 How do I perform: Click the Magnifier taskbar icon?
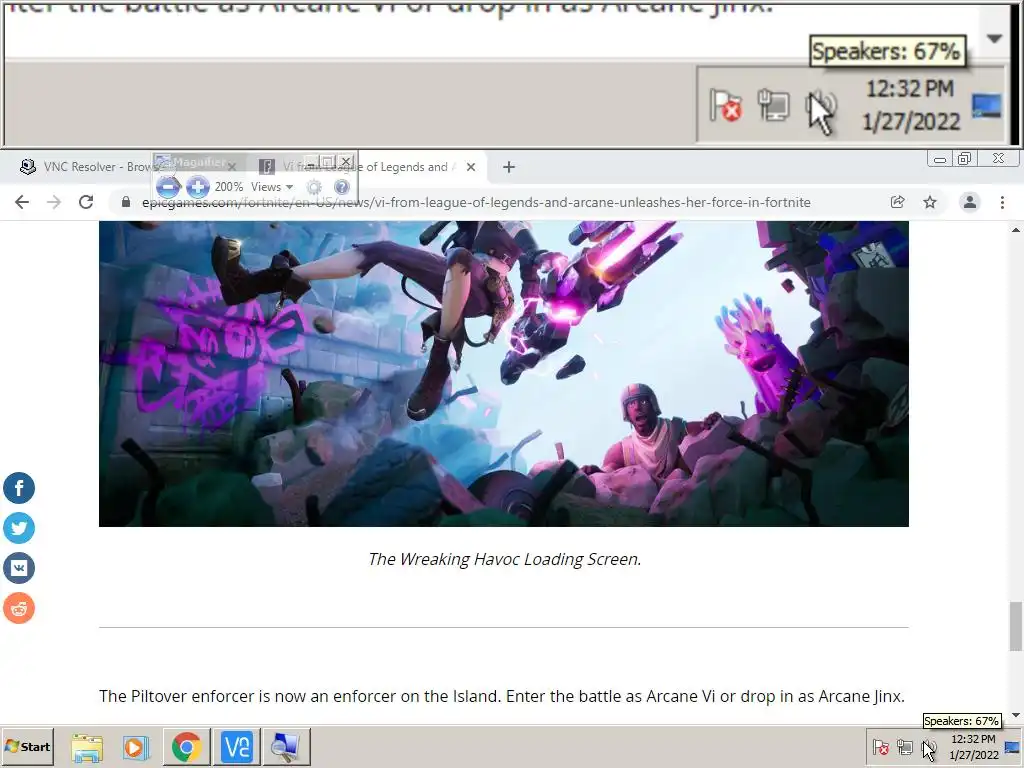point(286,747)
